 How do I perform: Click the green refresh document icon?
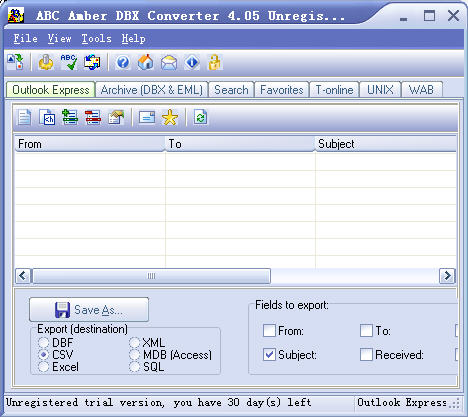201,117
